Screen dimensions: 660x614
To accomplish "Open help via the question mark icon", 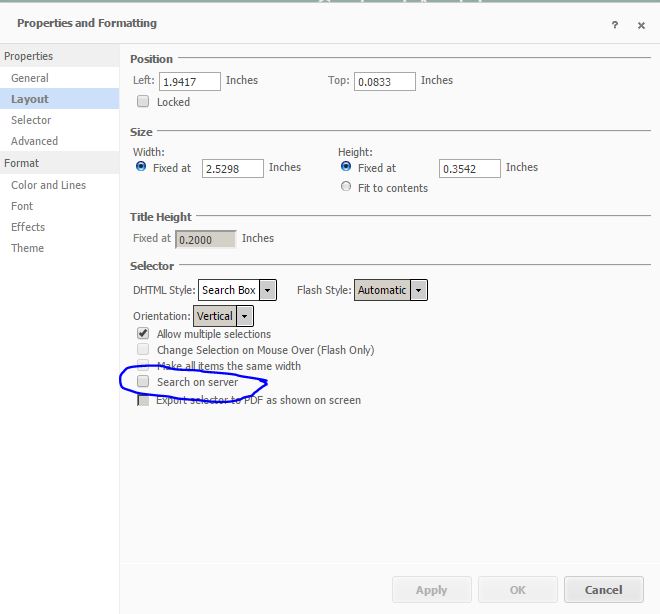I will coord(615,25).
